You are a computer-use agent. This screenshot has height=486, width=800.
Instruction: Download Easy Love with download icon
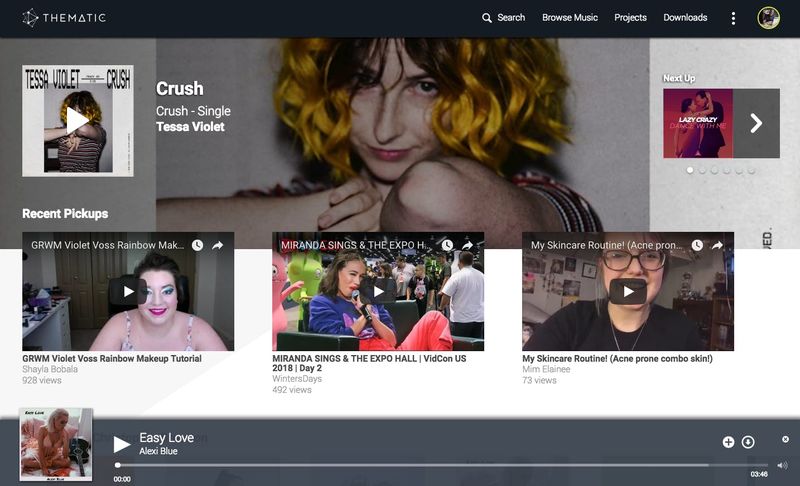tap(748, 442)
